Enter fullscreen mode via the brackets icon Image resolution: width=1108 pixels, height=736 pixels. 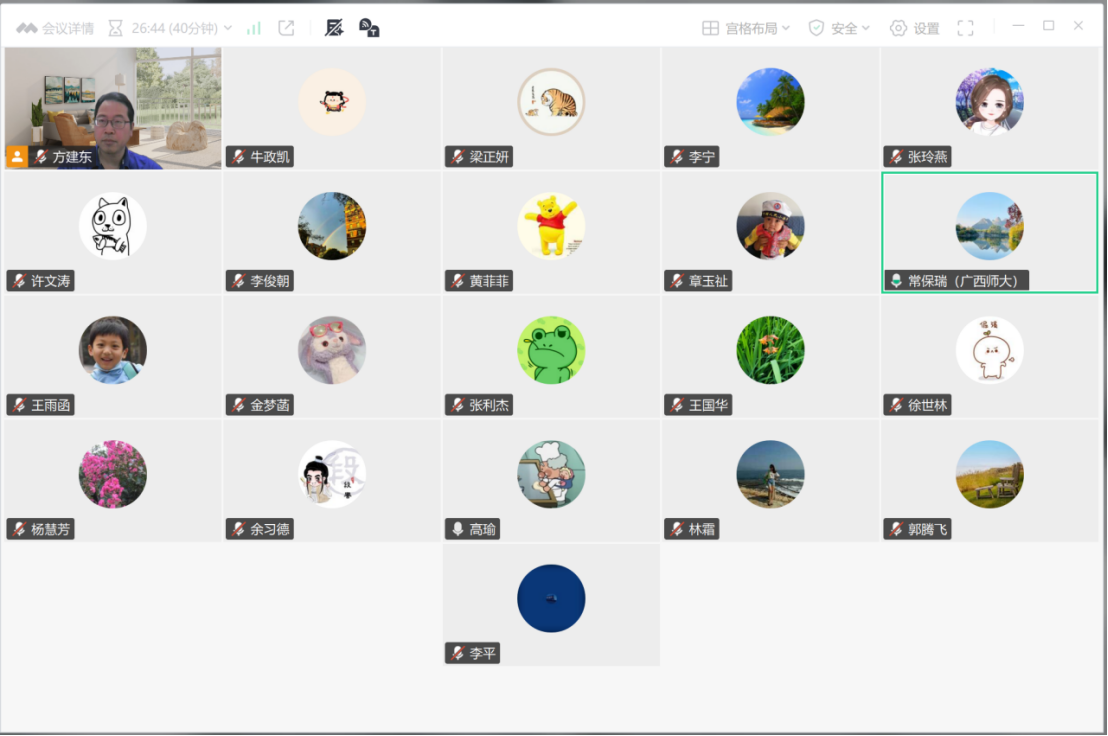tap(965, 28)
